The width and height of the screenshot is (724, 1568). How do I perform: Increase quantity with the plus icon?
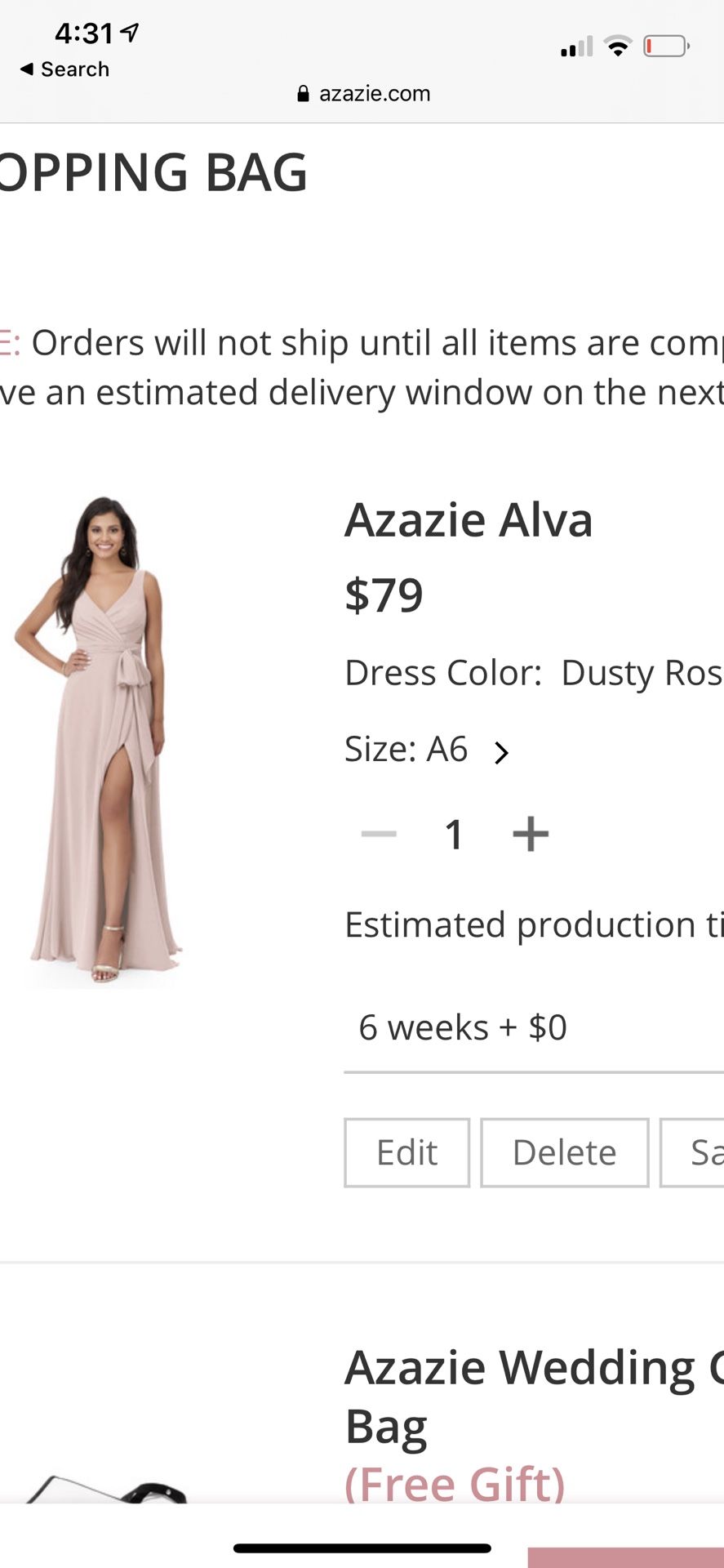(x=531, y=833)
